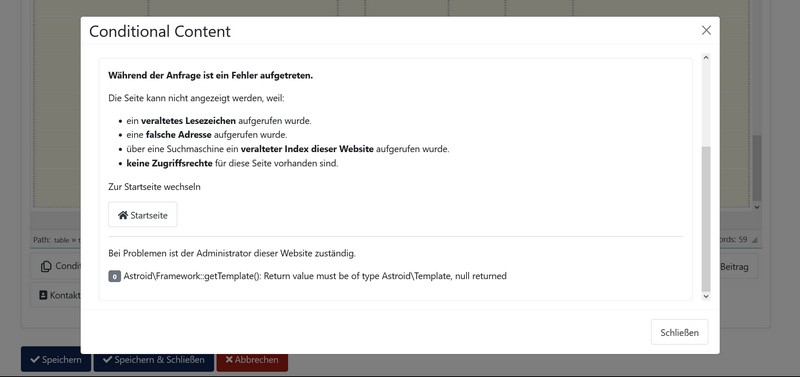800x377 pixels.
Task: Click the 'Path: table' status text behind dialog
Action: point(51,240)
